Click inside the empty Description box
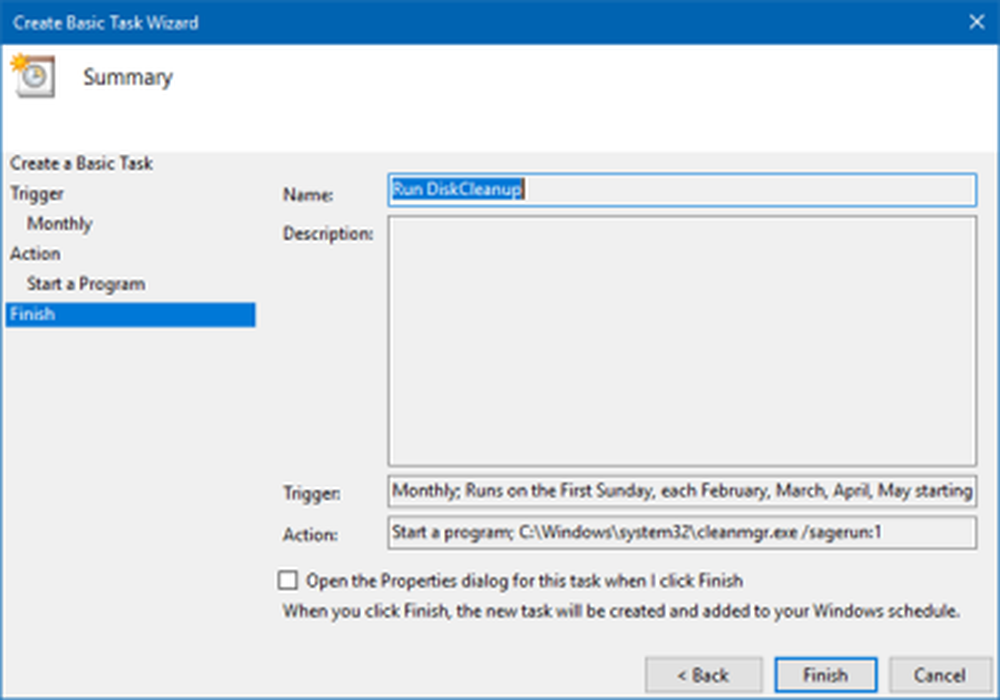 [681, 341]
